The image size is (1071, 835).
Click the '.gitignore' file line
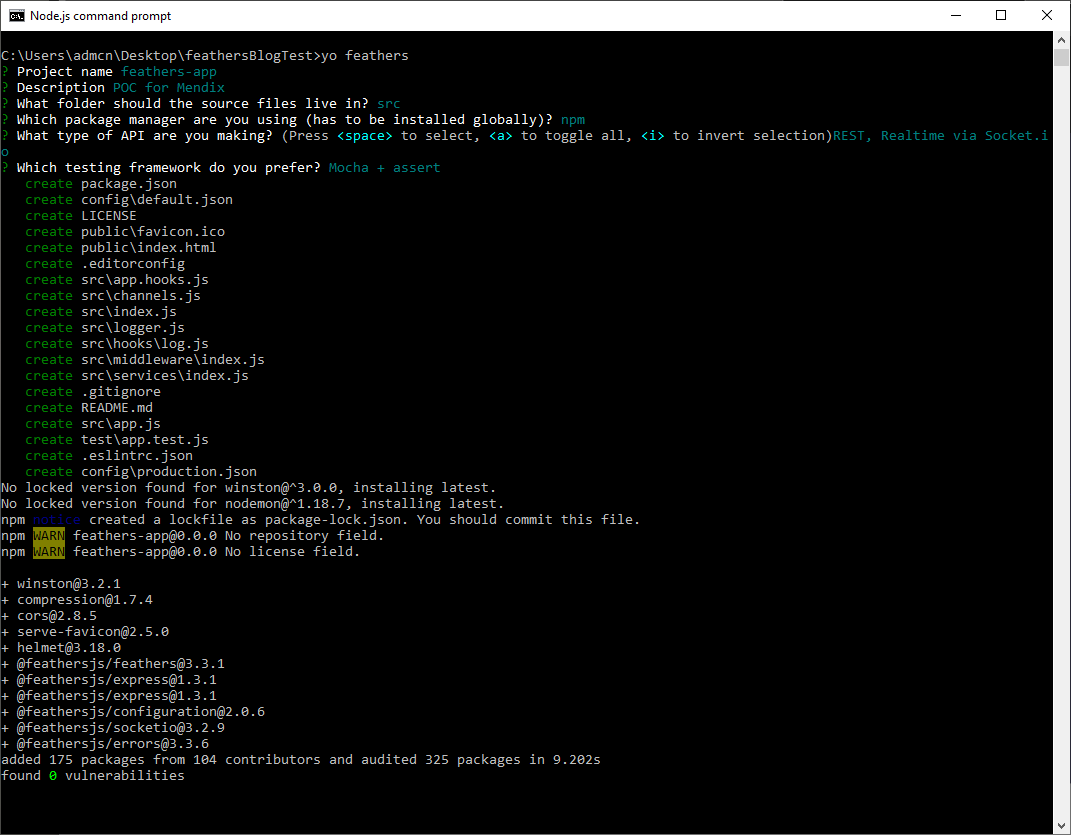(x=93, y=392)
